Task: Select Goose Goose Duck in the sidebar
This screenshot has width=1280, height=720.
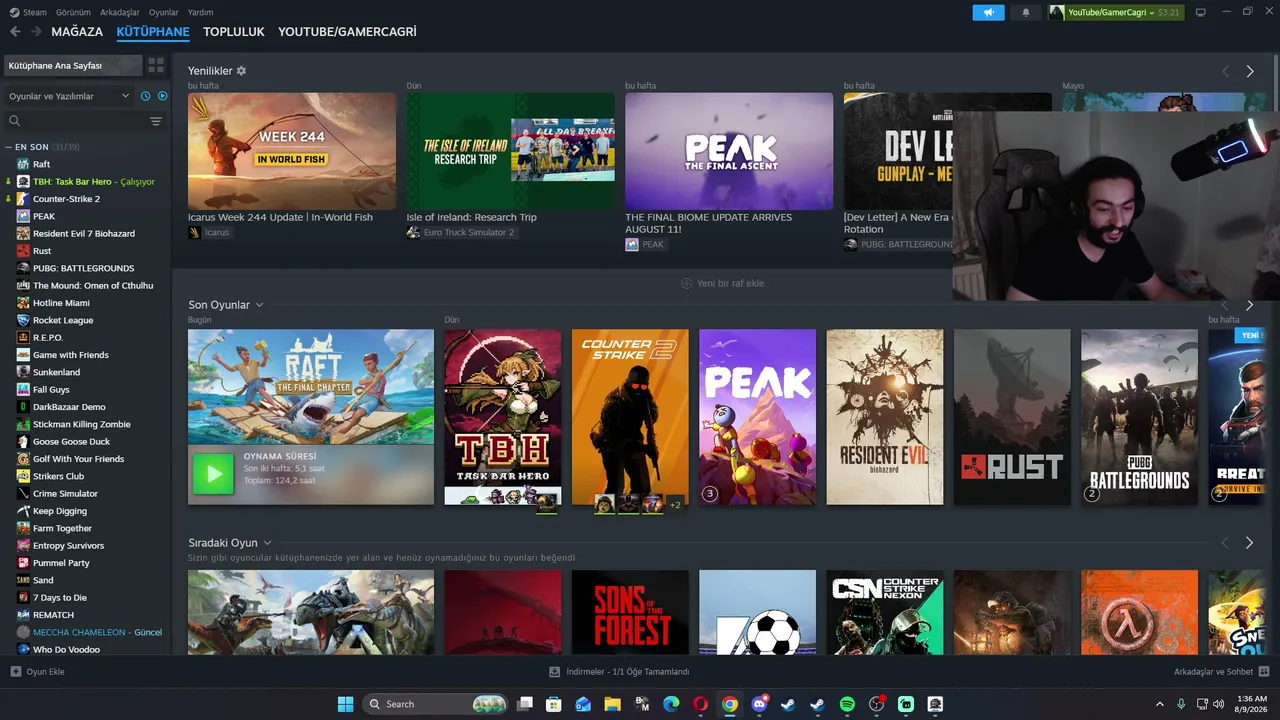Action: tap(71, 441)
